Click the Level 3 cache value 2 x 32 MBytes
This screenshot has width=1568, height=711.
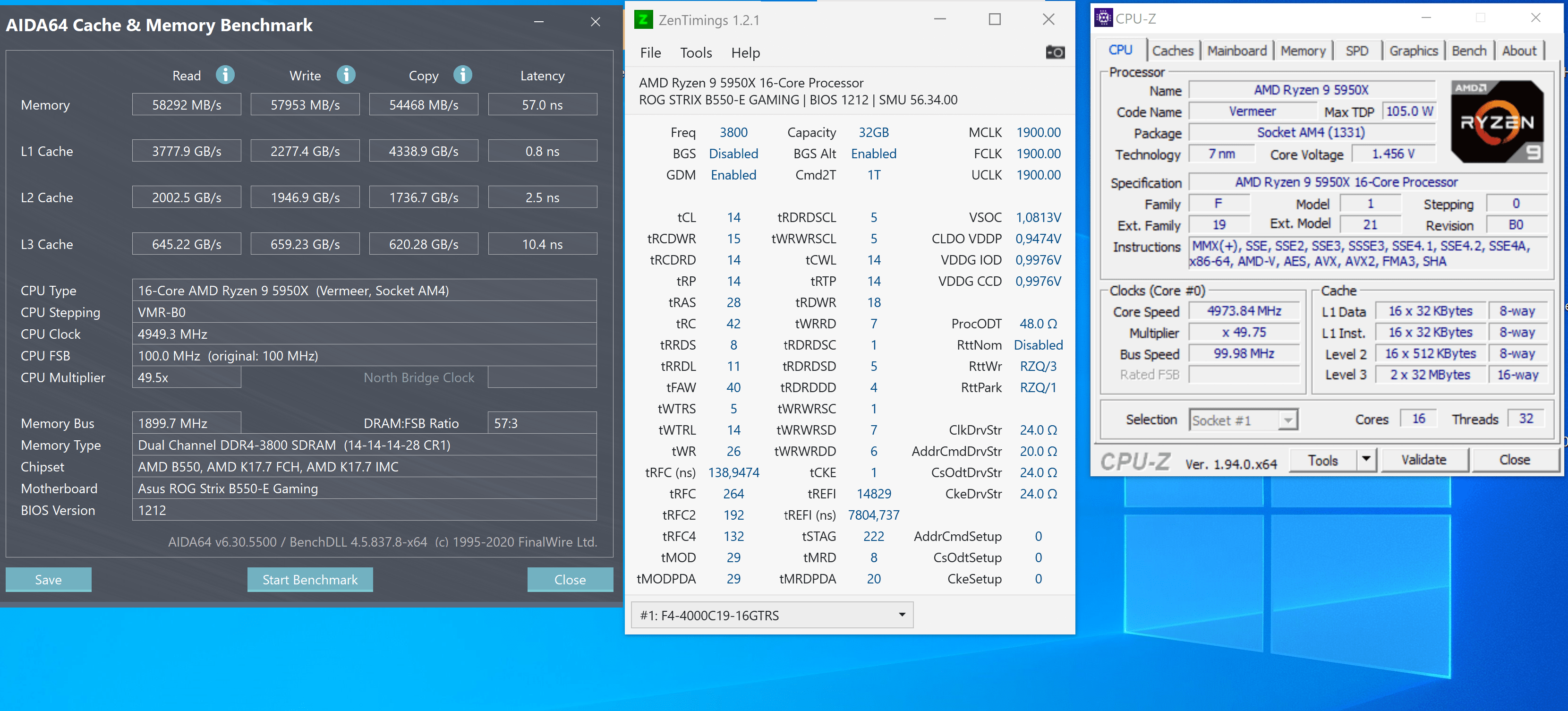pyautogui.click(x=1430, y=375)
